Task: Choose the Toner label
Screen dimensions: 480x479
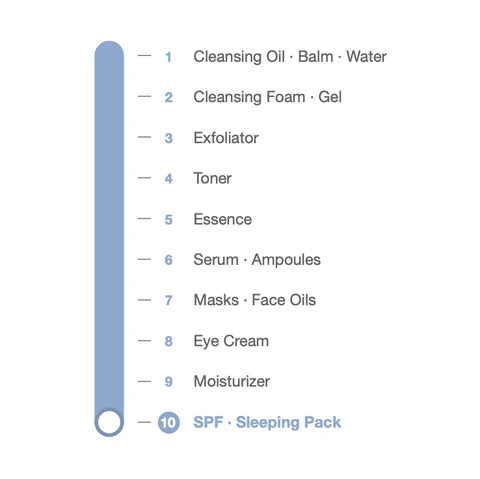Action: pyautogui.click(x=213, y=178)
